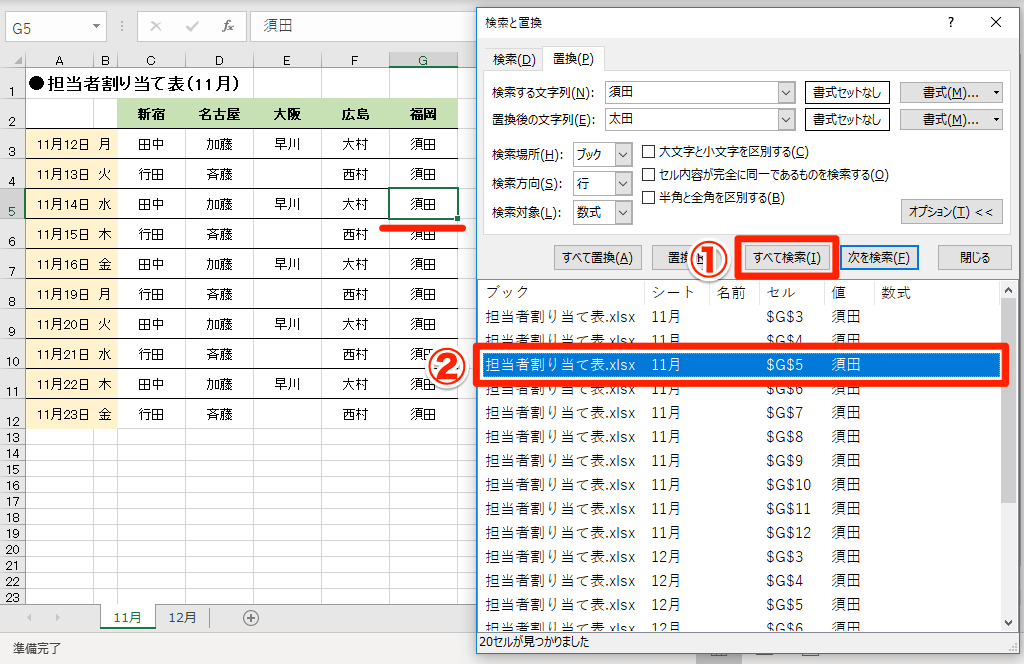Click the 福岡 header cell

click(x=423, y=114)
